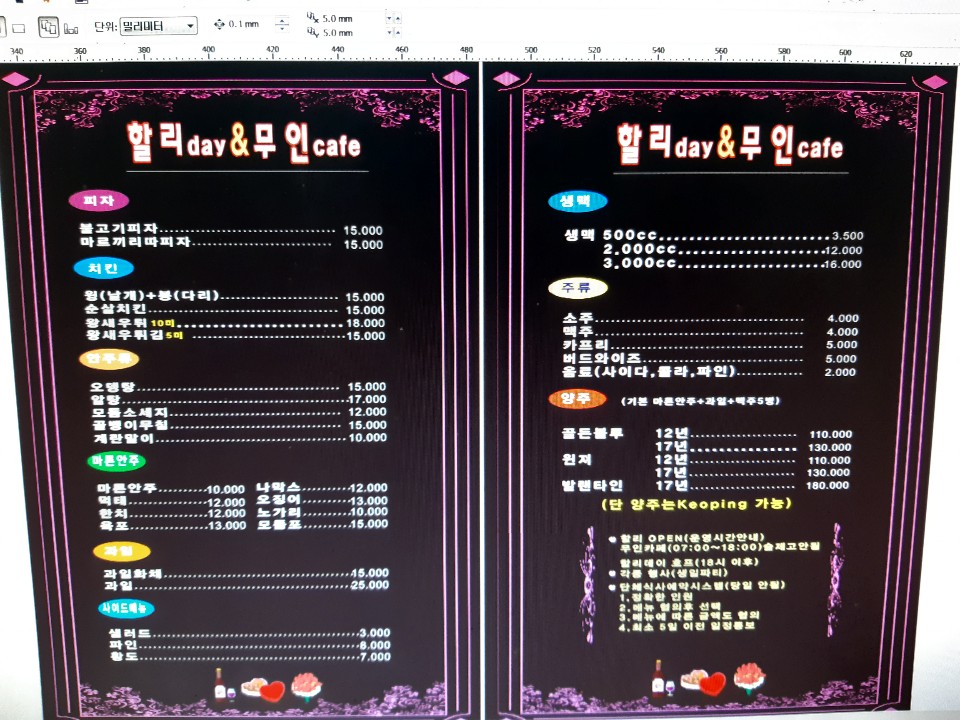Viewport: 960px width, 720px height.
Task: Apply layout to all pages icon
Action: point(48,26)
